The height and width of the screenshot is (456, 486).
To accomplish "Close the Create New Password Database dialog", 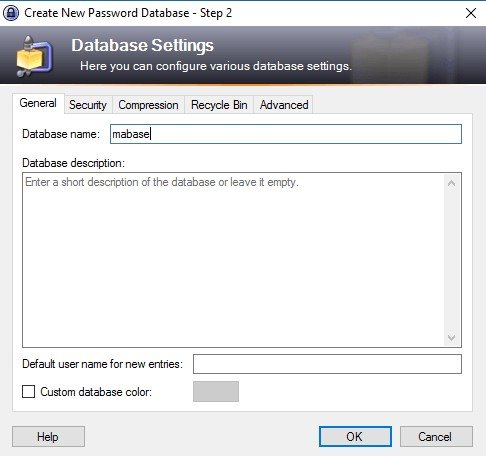I will tap(471, 13).
